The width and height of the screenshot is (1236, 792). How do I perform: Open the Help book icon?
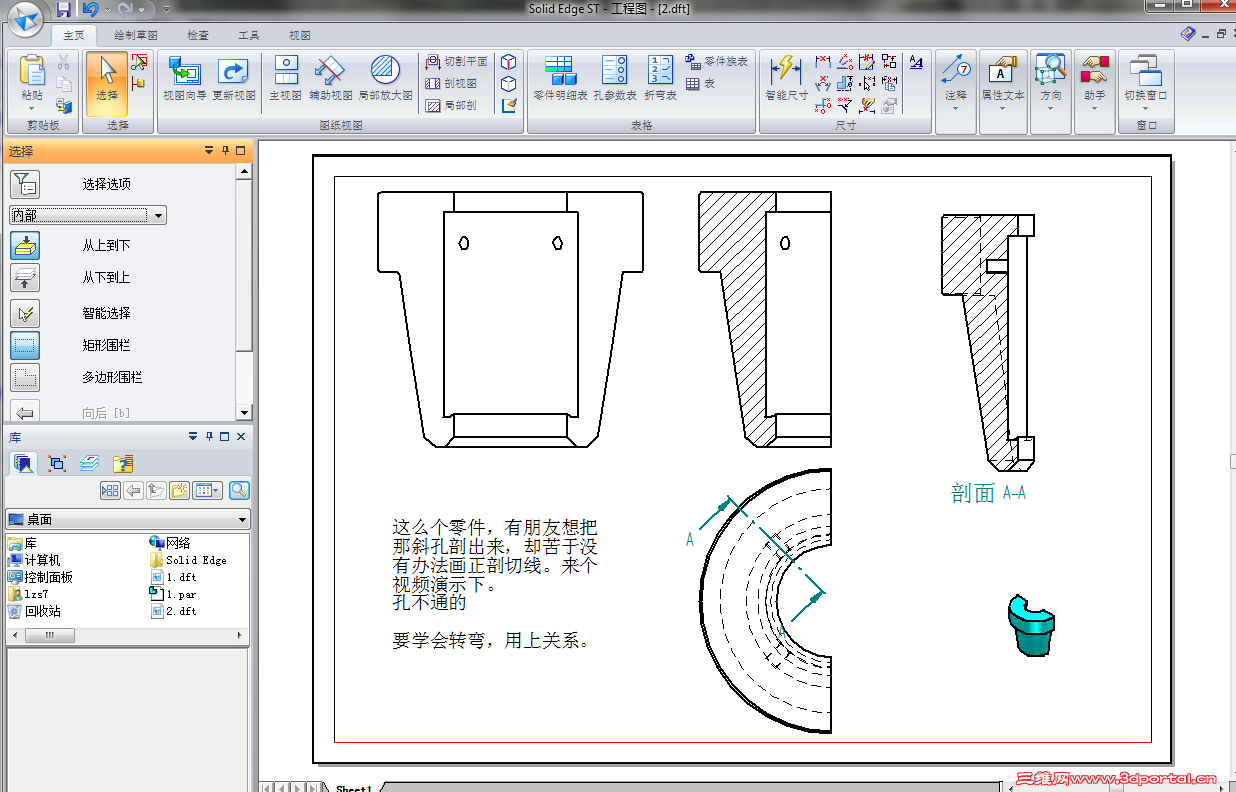[x=1188, y=34]
